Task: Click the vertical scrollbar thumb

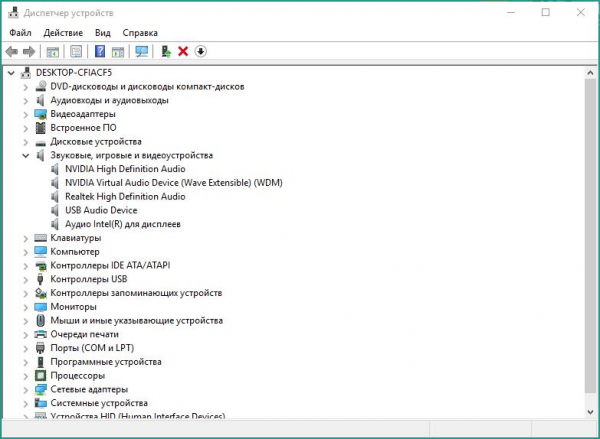Action: coord(590,236)
